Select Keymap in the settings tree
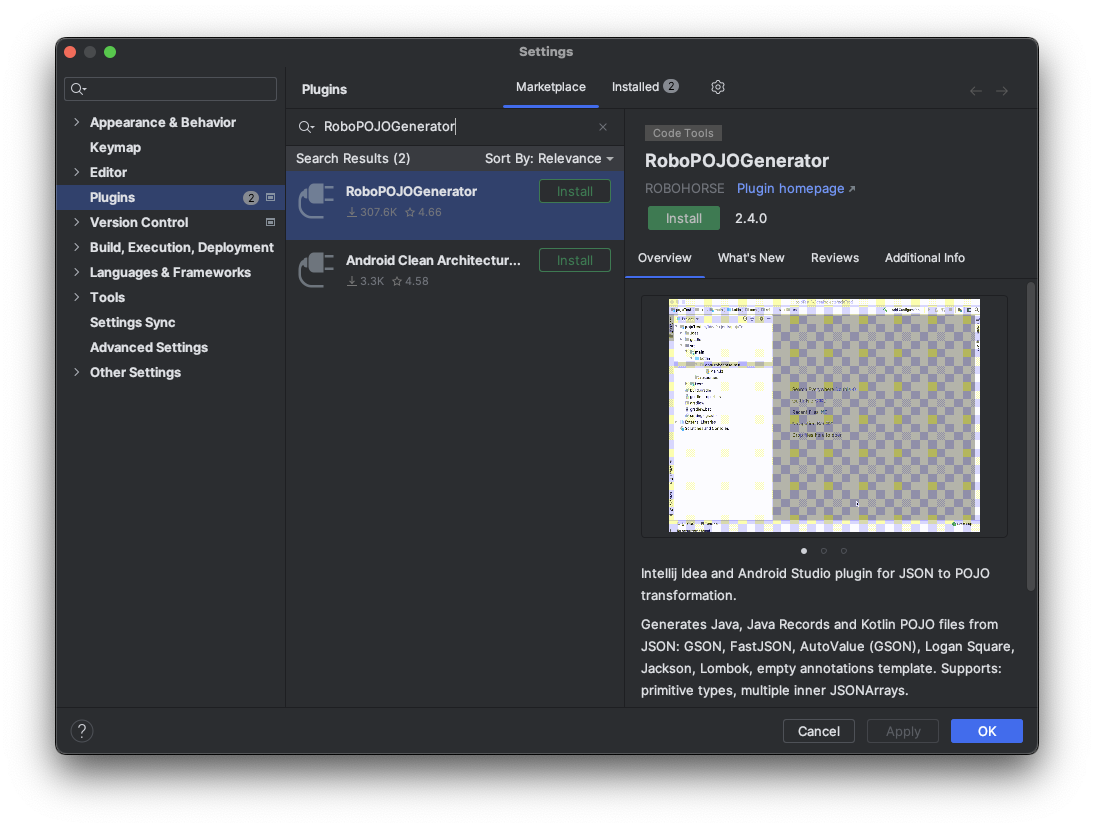Image resolution: width=1094 pixels, height=828 pixels. (115, 147)
